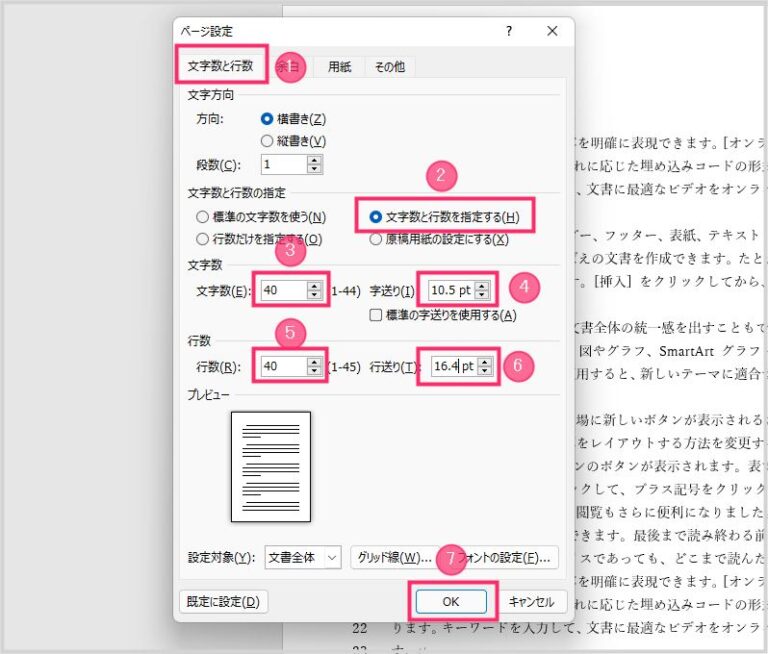Increase 文字数 with up arrow
Screen dimensions: 768x654
(x=314, y=286)
